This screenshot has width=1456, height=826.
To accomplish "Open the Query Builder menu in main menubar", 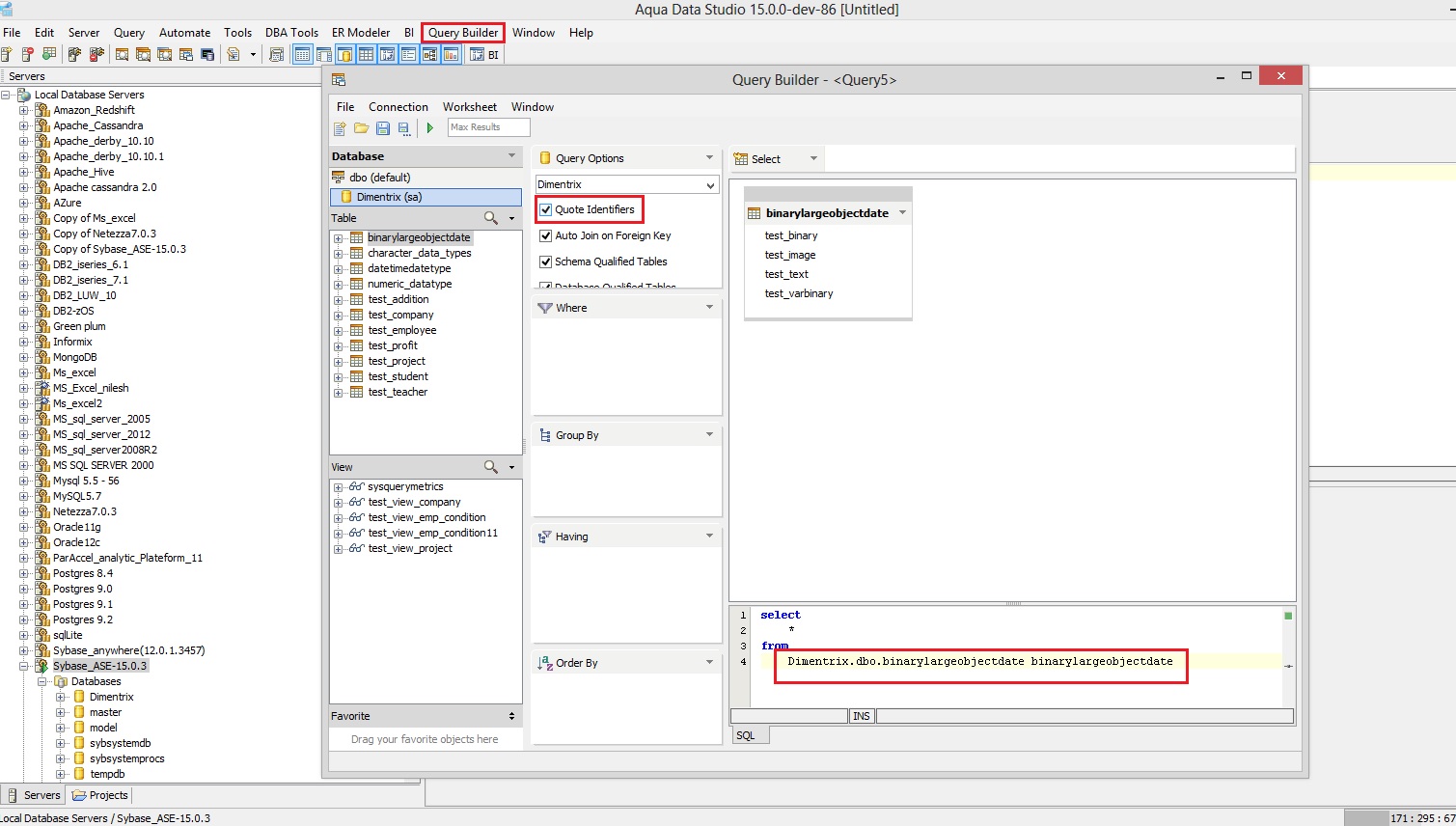I will [463, 33].
